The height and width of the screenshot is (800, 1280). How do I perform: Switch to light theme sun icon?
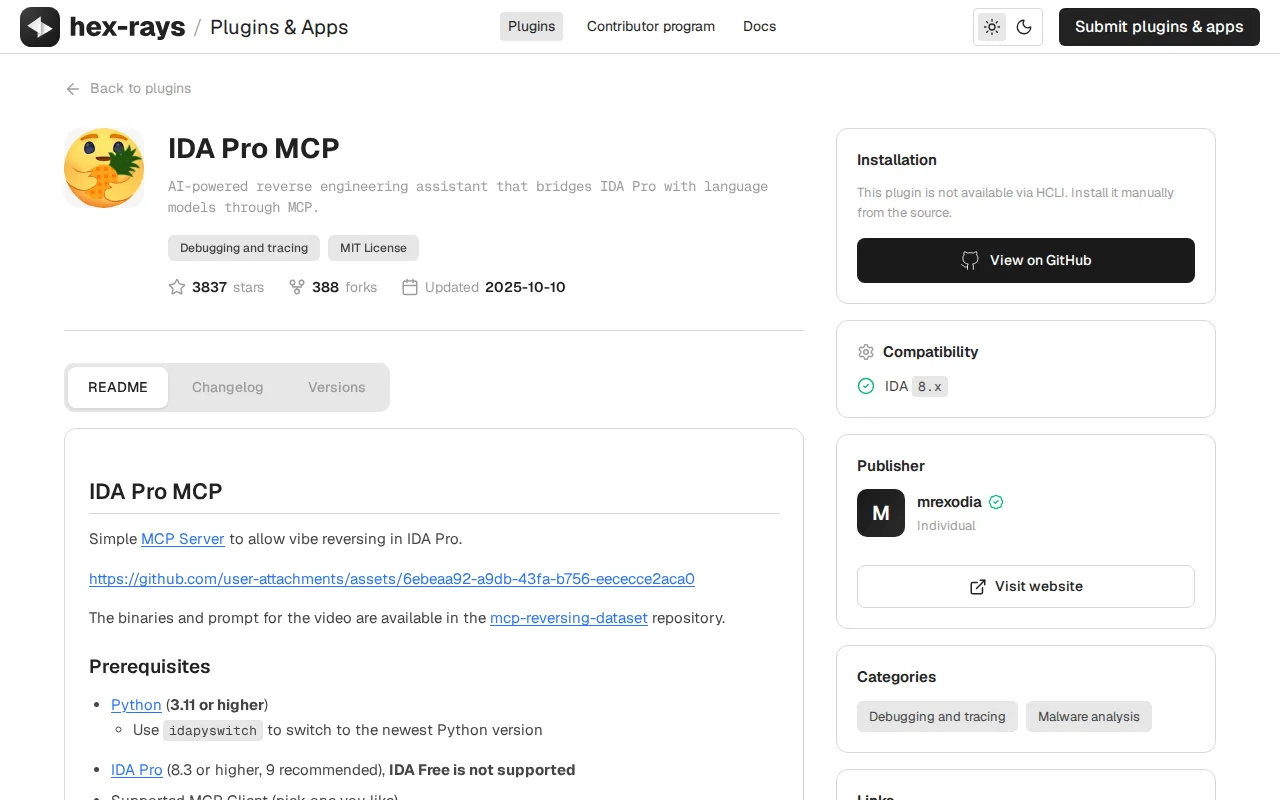(x=992, y=27)
